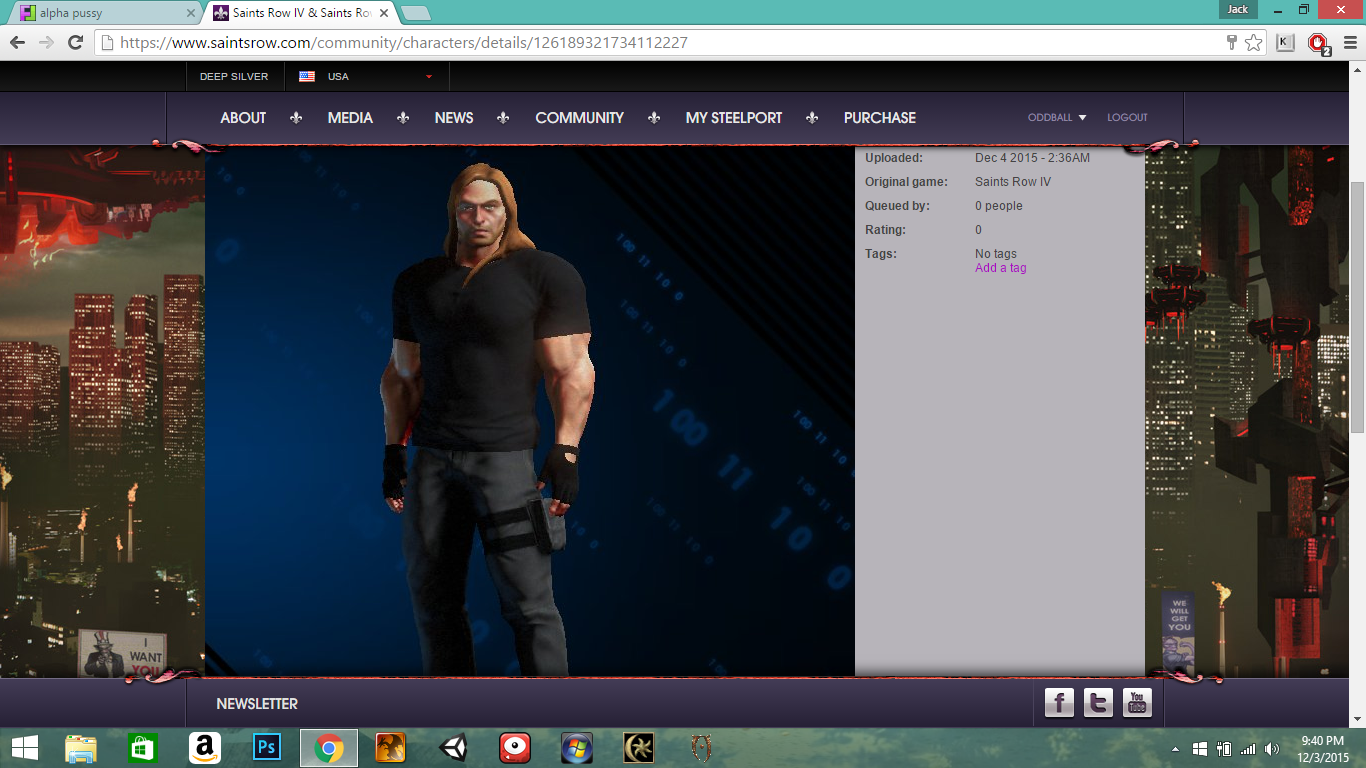This screenshot has width=1366, height=768.
Task: Expand the ODDBALL account dropdown
Action: (x=1057, y=118)
